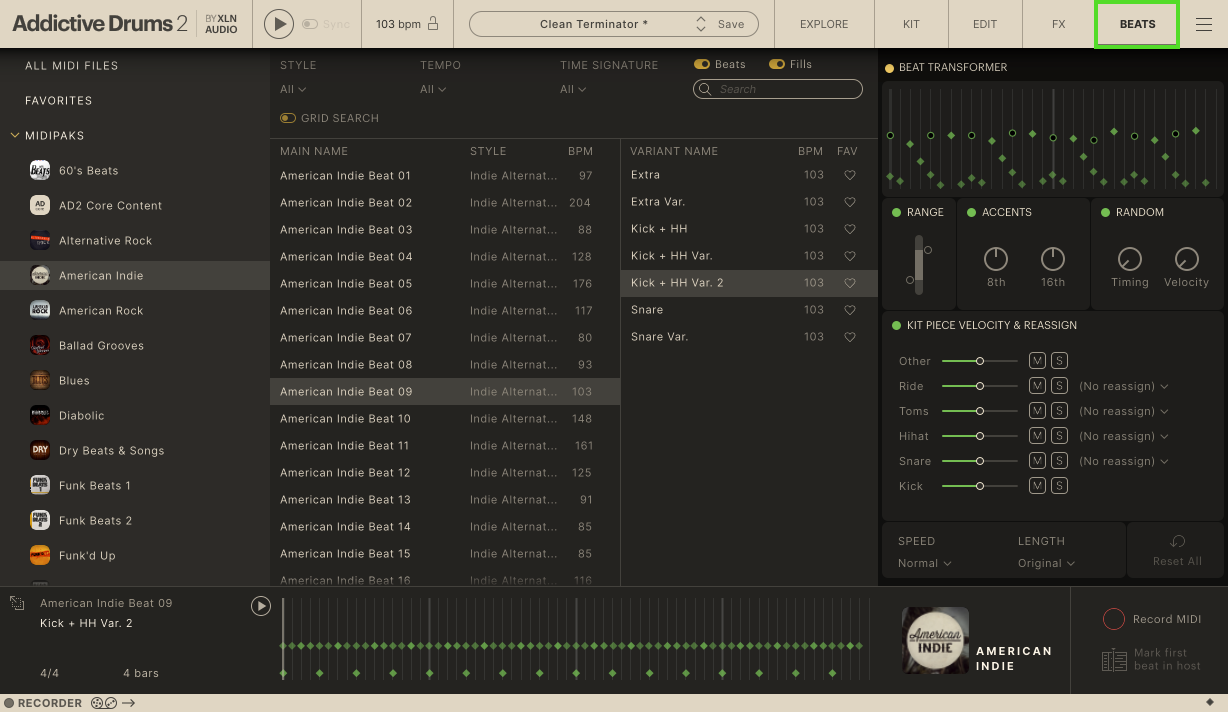1228x712 pixels.
Task: Open the FAVORITES list
Action: (59, 101)
